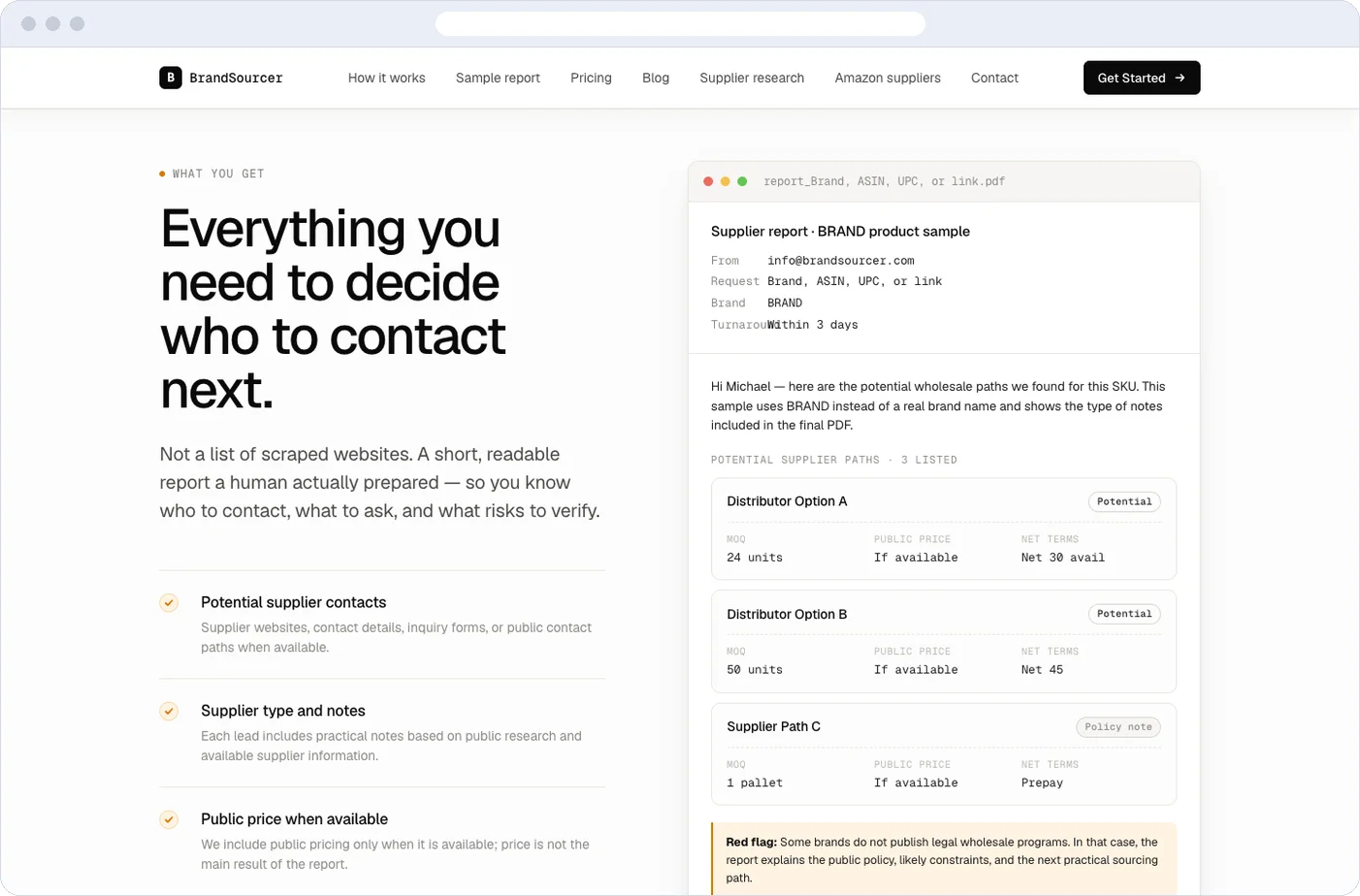The width and height of the screenshot is (1360, 896).
Task: Click the BrandSourcer B logo icon
Action: 171,78
